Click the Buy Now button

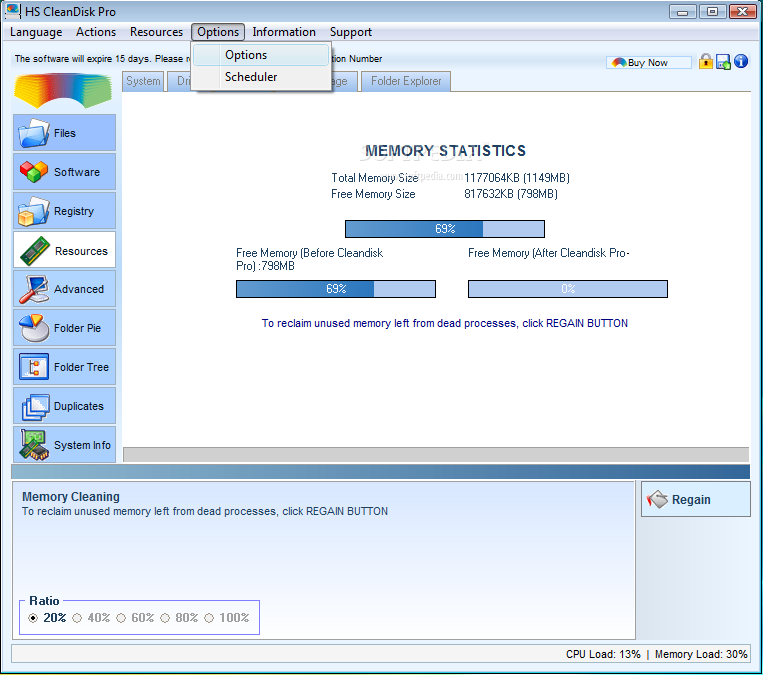(648, 62)
